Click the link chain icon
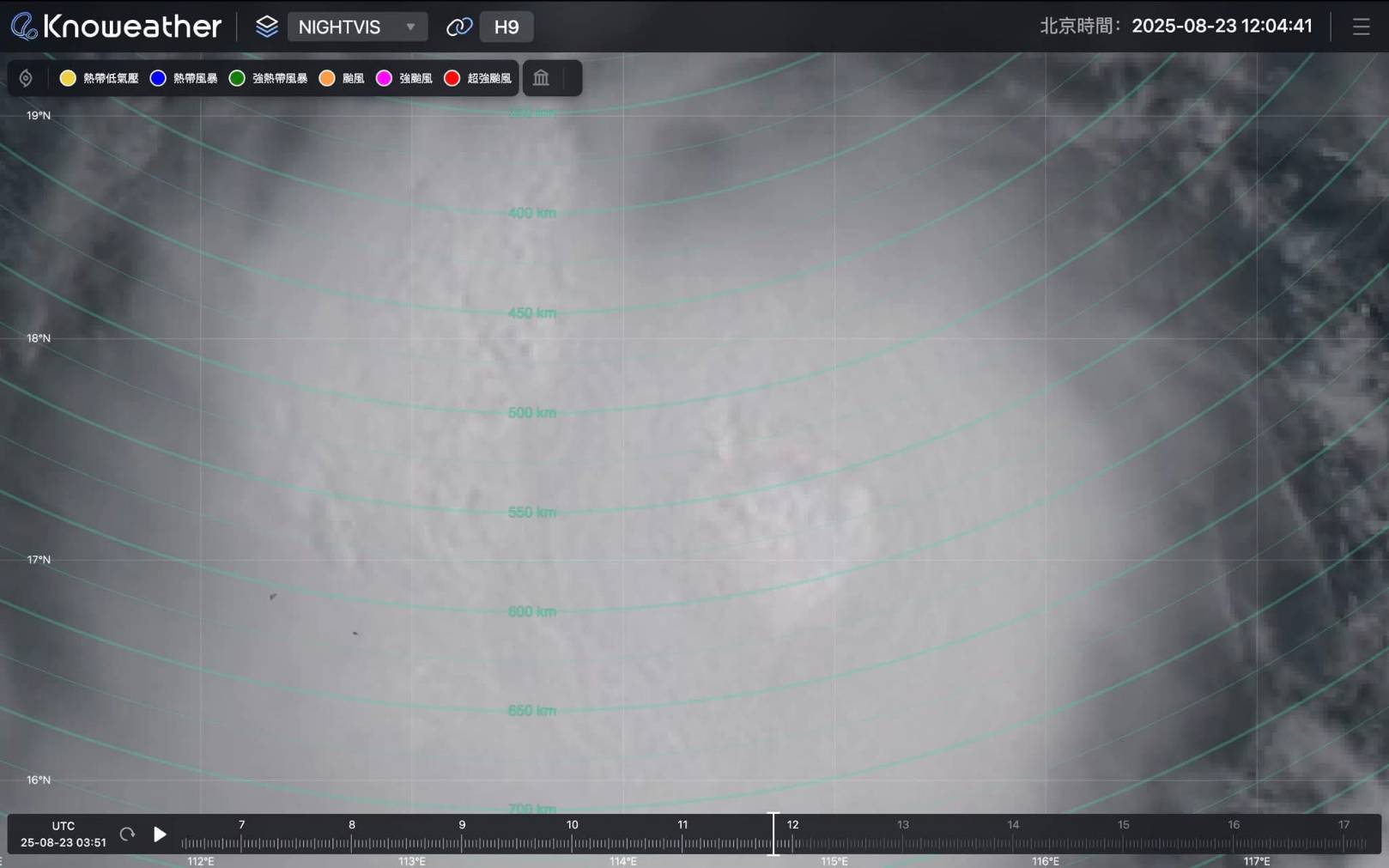The width and height of the screenshot is (1389, 868). coord(459,27)
